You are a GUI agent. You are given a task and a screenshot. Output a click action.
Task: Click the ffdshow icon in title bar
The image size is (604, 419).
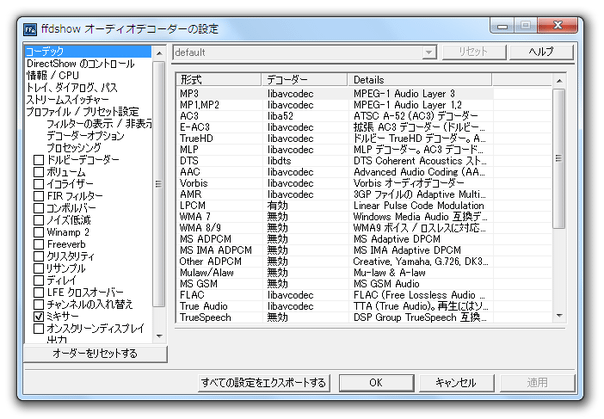click(x=30, y=29)
